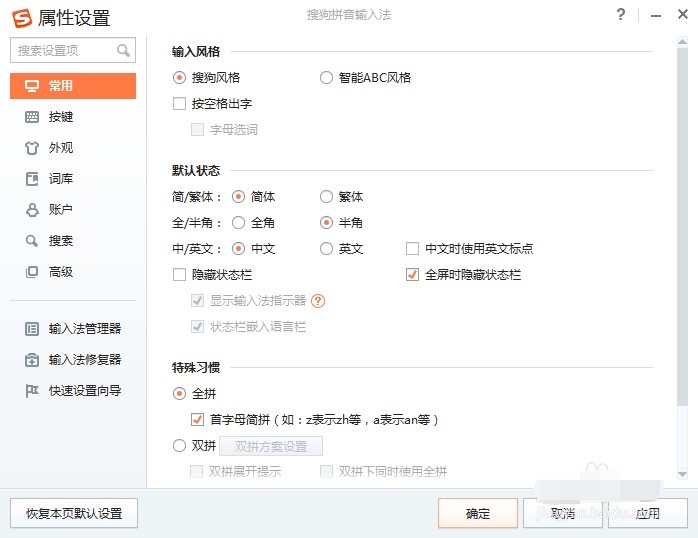698x538 pixels.
Task: Select the 双拼 radio option
Action: [180, 446]
